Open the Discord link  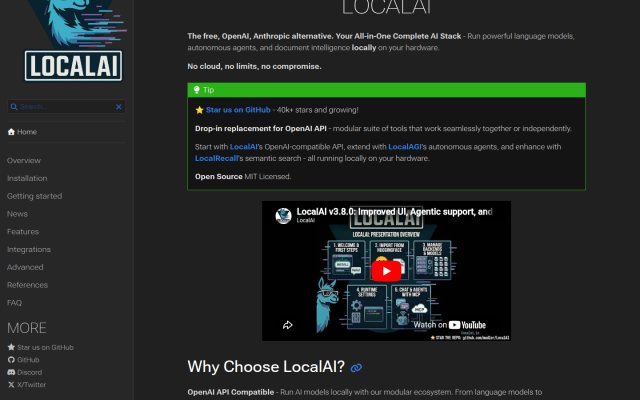coord(29,372)
